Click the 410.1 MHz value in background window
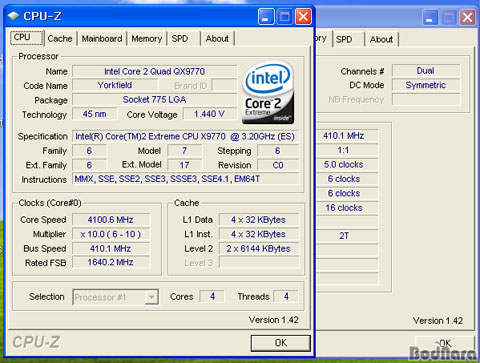 346,136
